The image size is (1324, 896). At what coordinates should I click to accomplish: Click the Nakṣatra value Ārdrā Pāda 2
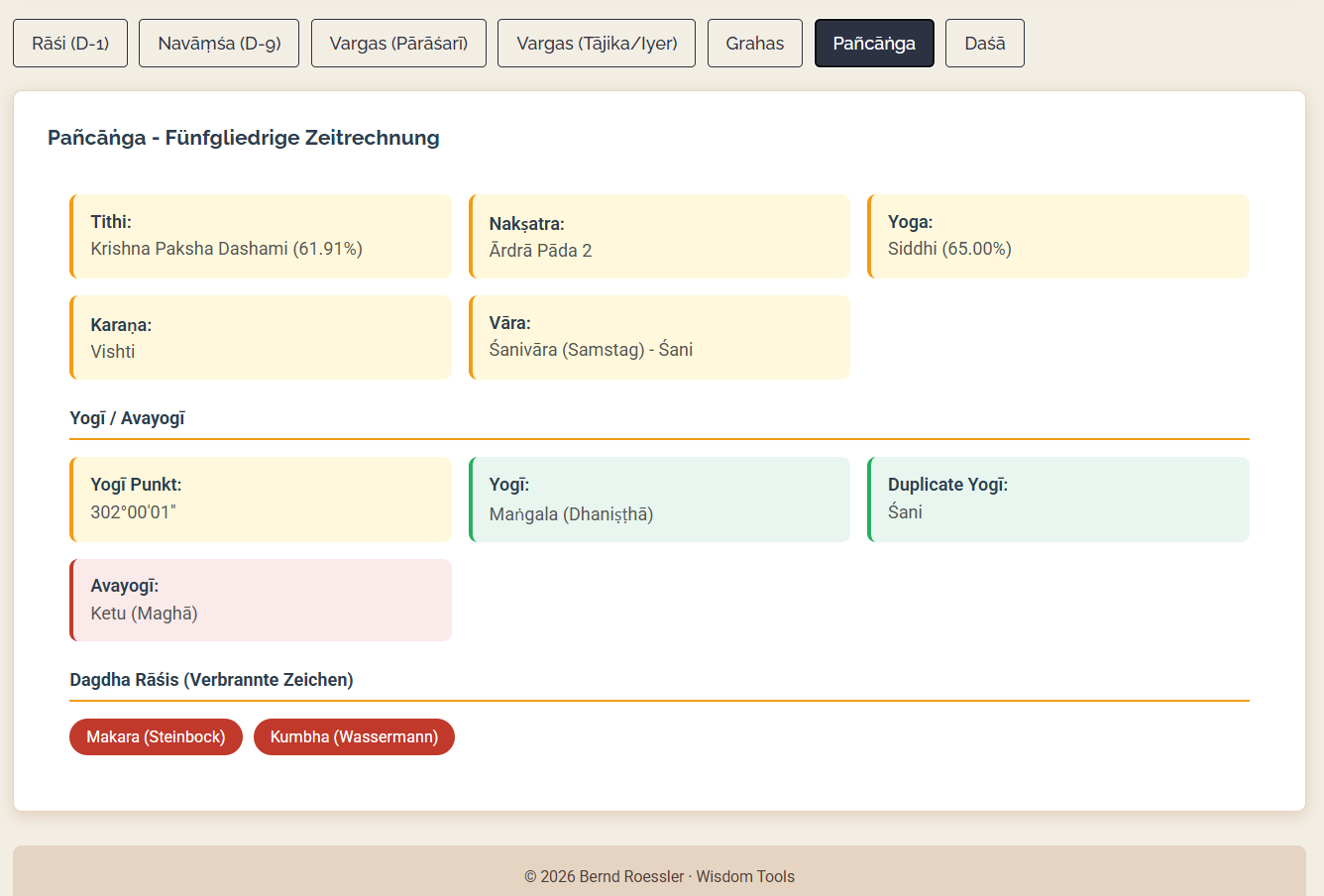pos(540,251)
